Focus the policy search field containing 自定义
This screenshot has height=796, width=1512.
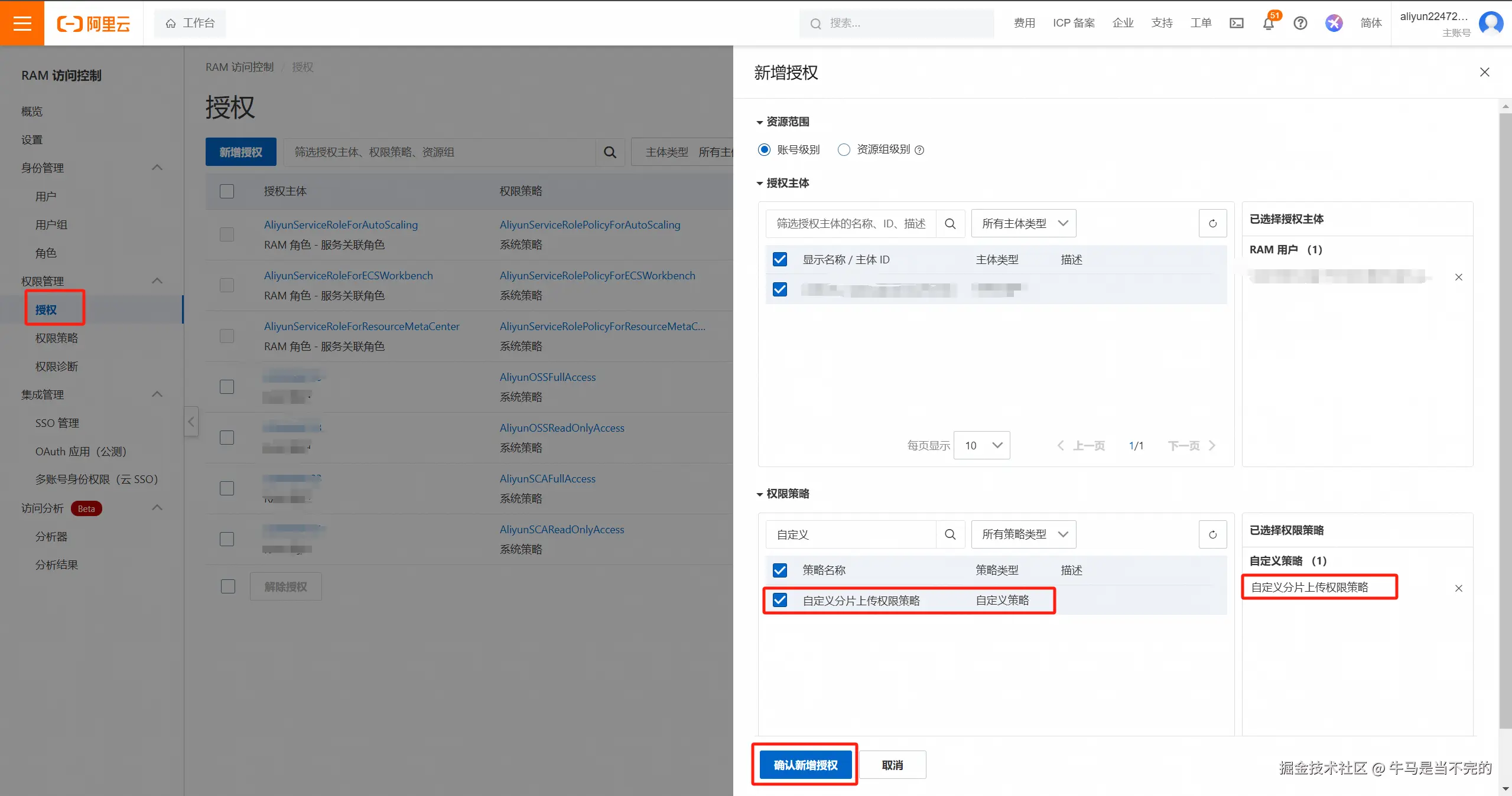pyautogui.click(x=851, y=534)
